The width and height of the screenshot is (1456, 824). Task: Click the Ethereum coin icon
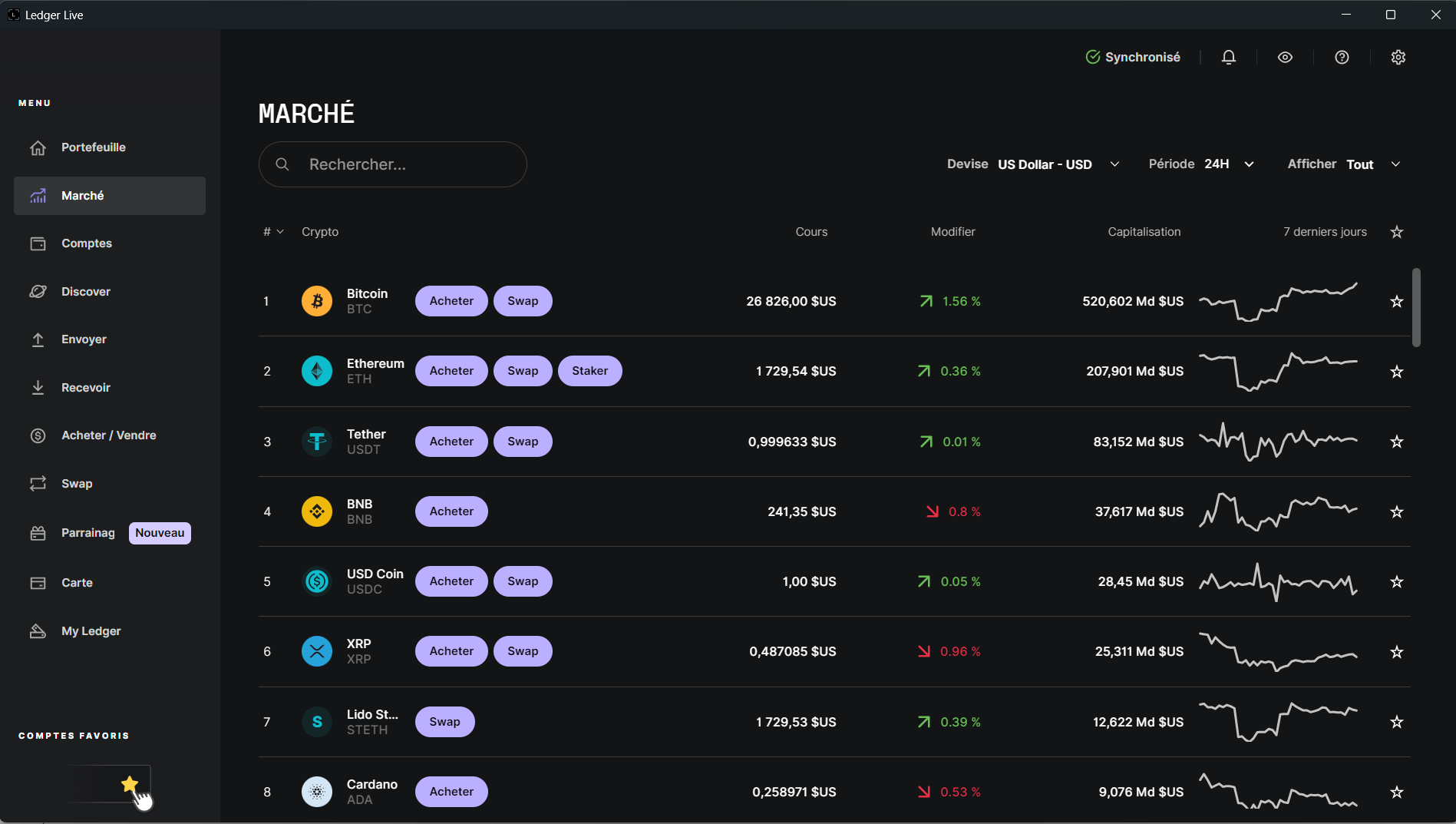pos(317,371)
